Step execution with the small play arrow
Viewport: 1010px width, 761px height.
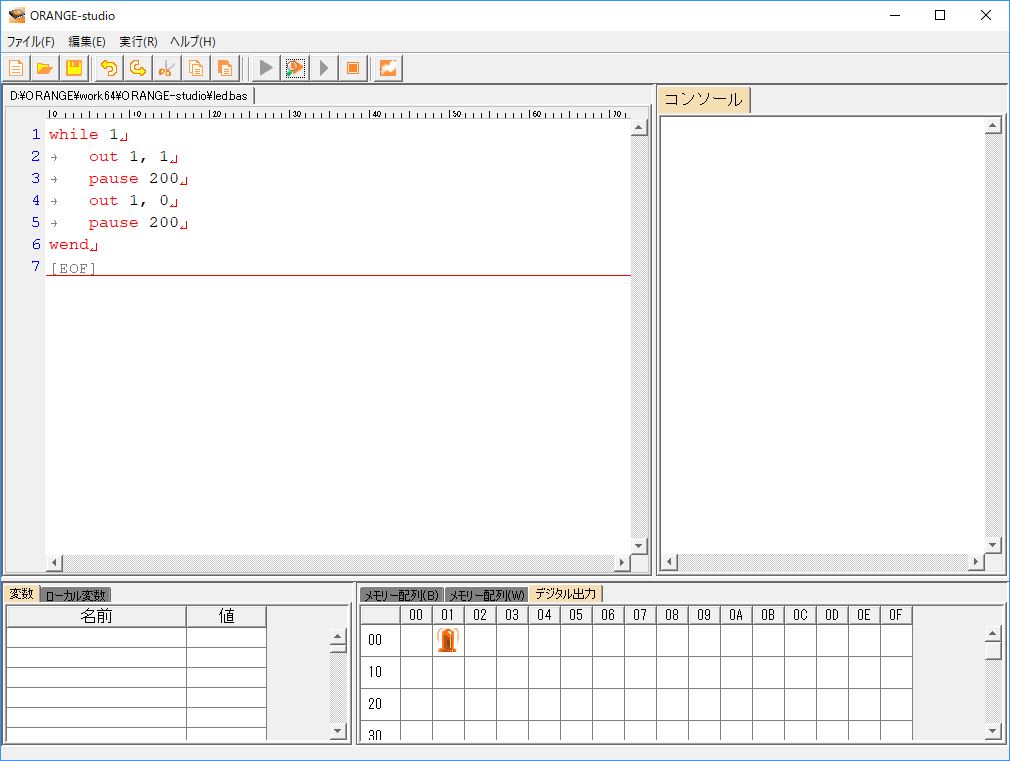(x=324, y=68)
